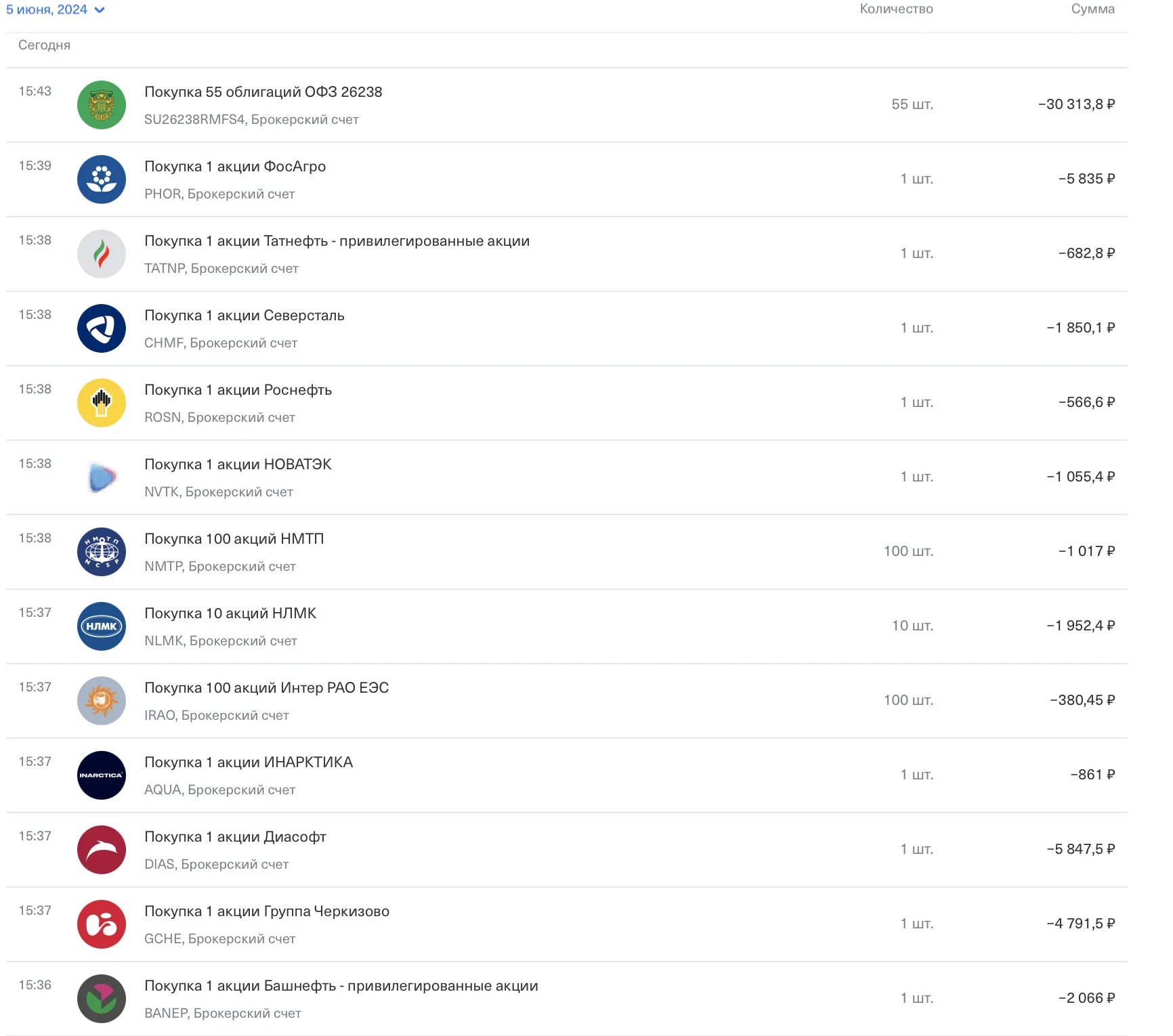Click the amount −380,45 ₽
The width and height of the screenshot is (1173, 1036).
(1082, 700)
